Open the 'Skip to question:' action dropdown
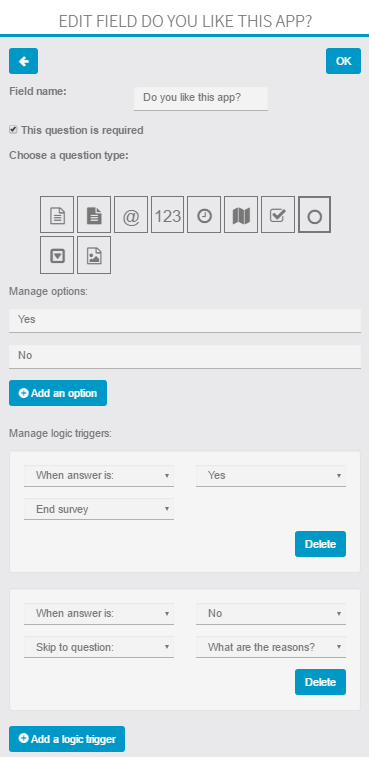Screen dimensions: 369x757 point(99,647)
